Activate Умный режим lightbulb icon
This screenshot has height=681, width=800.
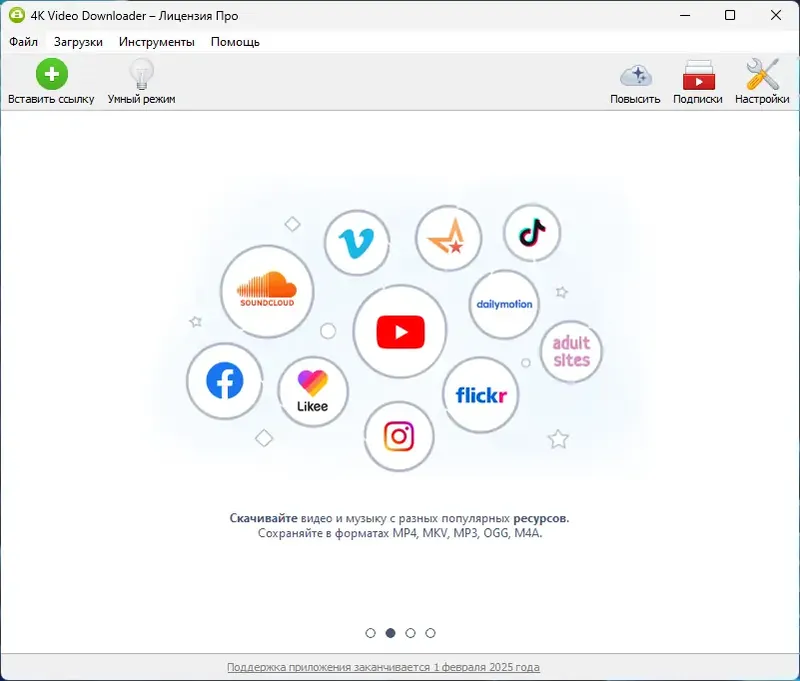tap(140, 73)
